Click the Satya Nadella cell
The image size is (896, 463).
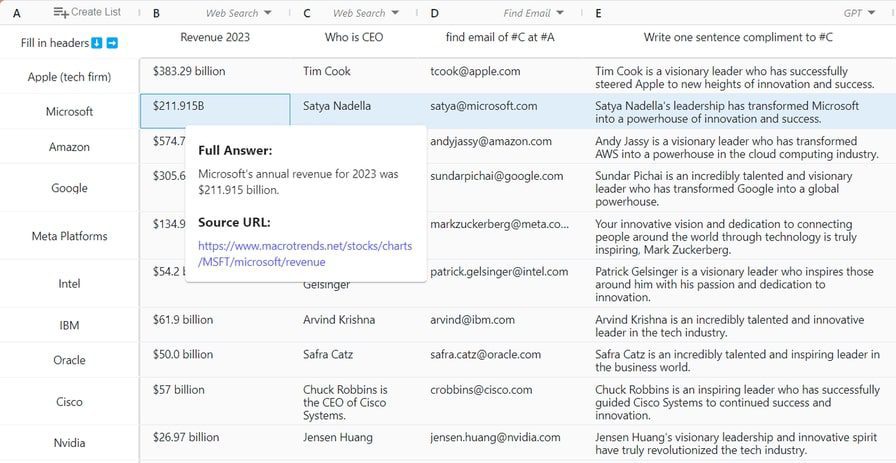tap(354, 111)
